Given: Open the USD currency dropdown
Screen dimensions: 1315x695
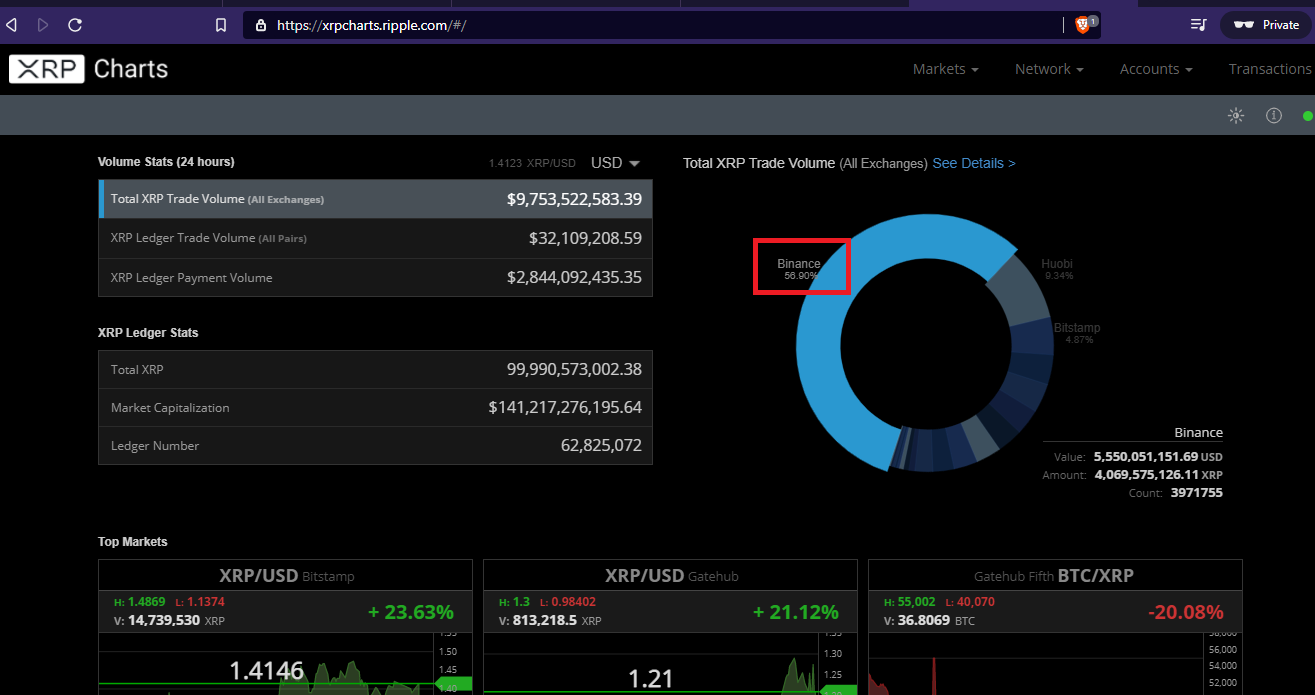Looking at the screenshot, I should 615,163.
